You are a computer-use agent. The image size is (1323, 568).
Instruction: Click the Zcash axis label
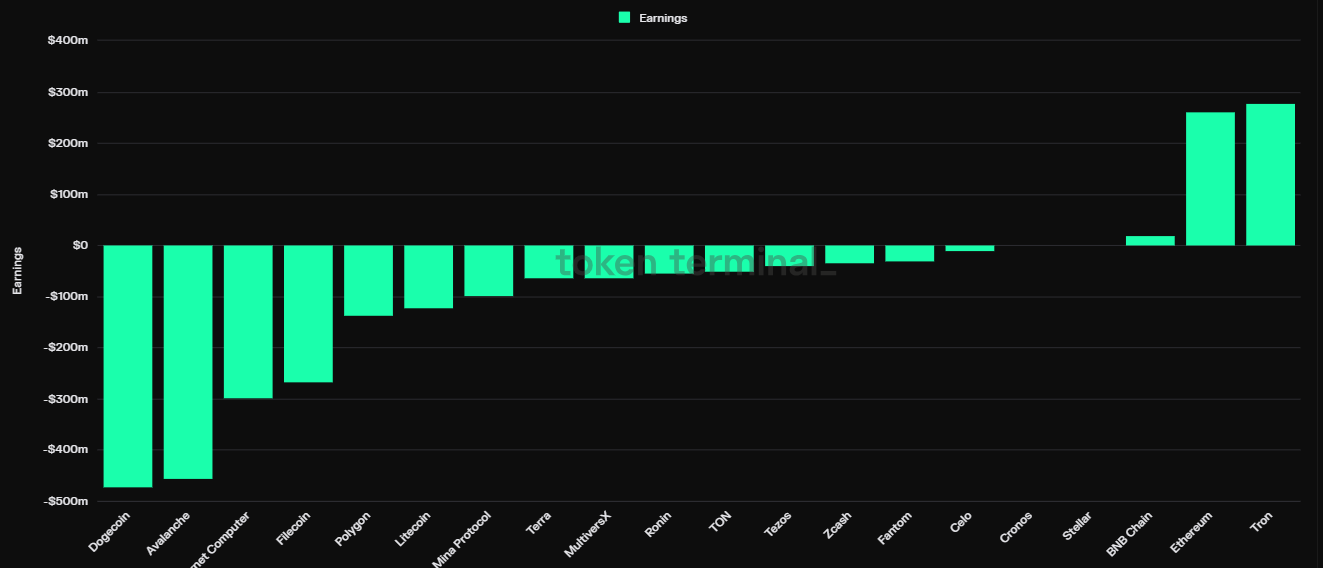[x=838, y=525]
